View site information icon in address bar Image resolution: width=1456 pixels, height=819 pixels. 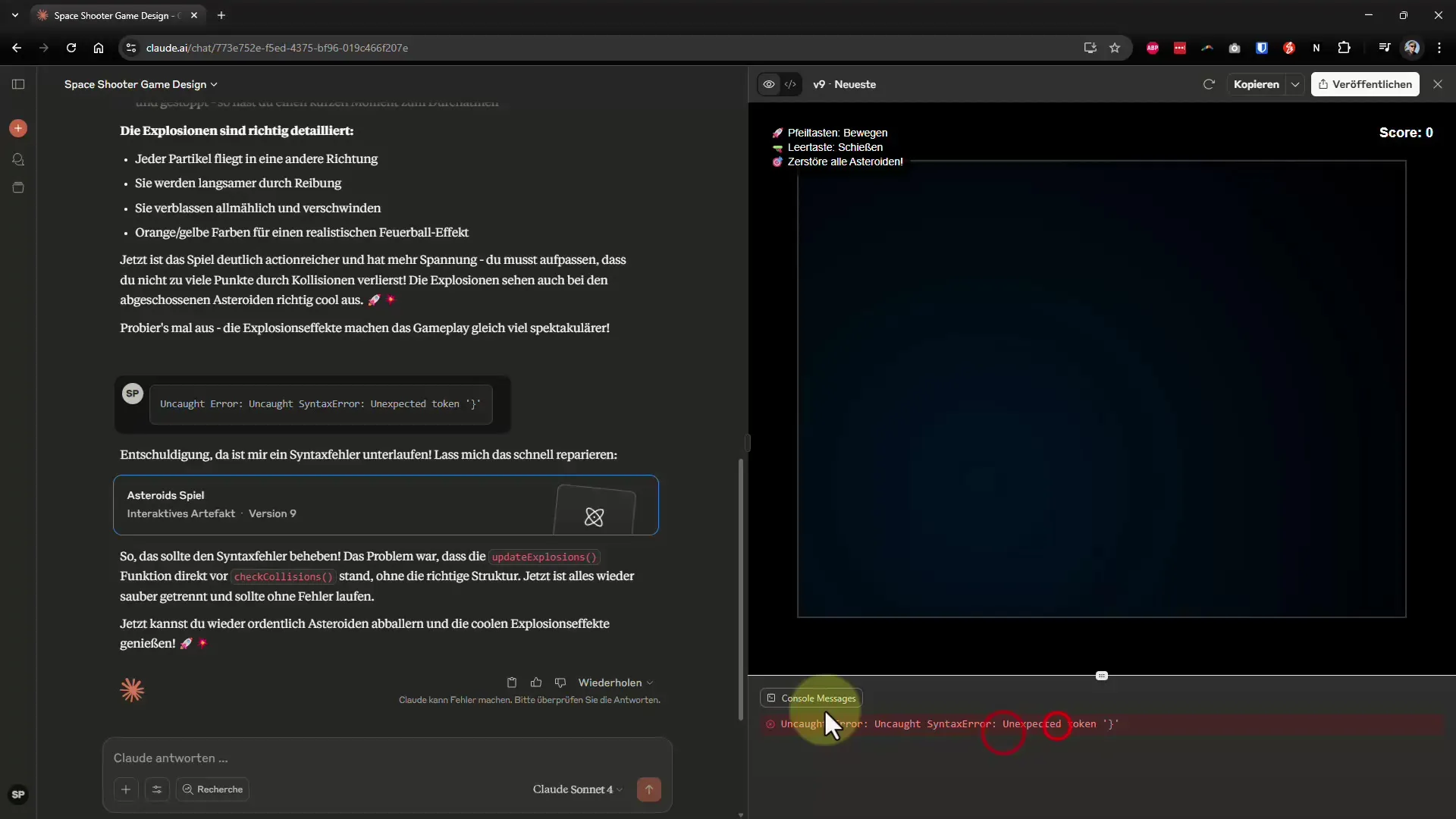pos(131,48)
